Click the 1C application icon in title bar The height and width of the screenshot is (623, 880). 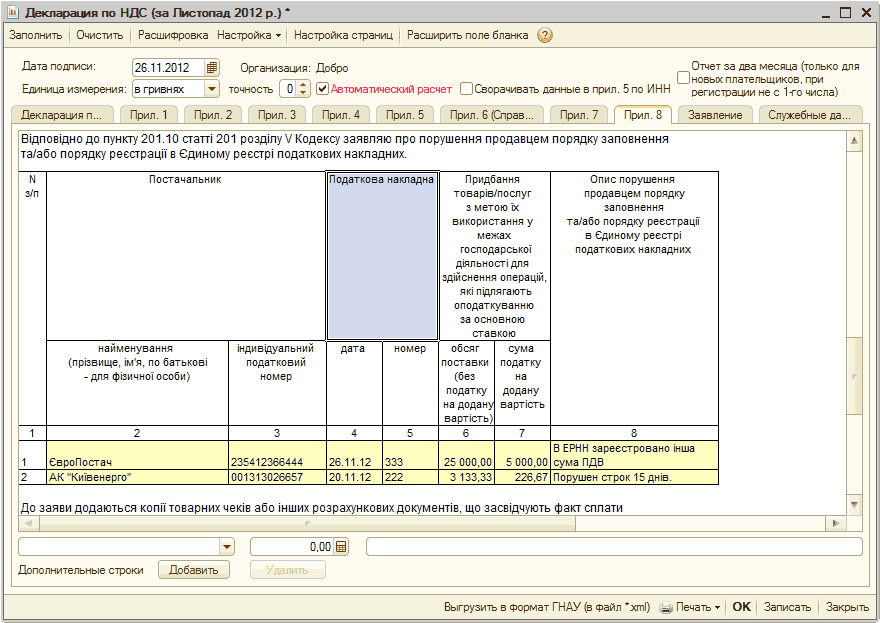tap(13, 12)
